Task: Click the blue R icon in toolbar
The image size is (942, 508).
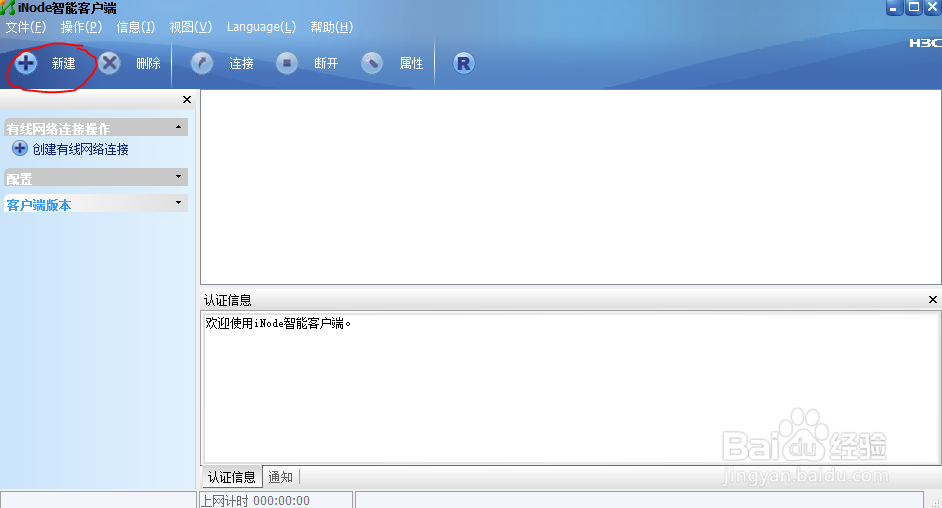Action: 464,63
